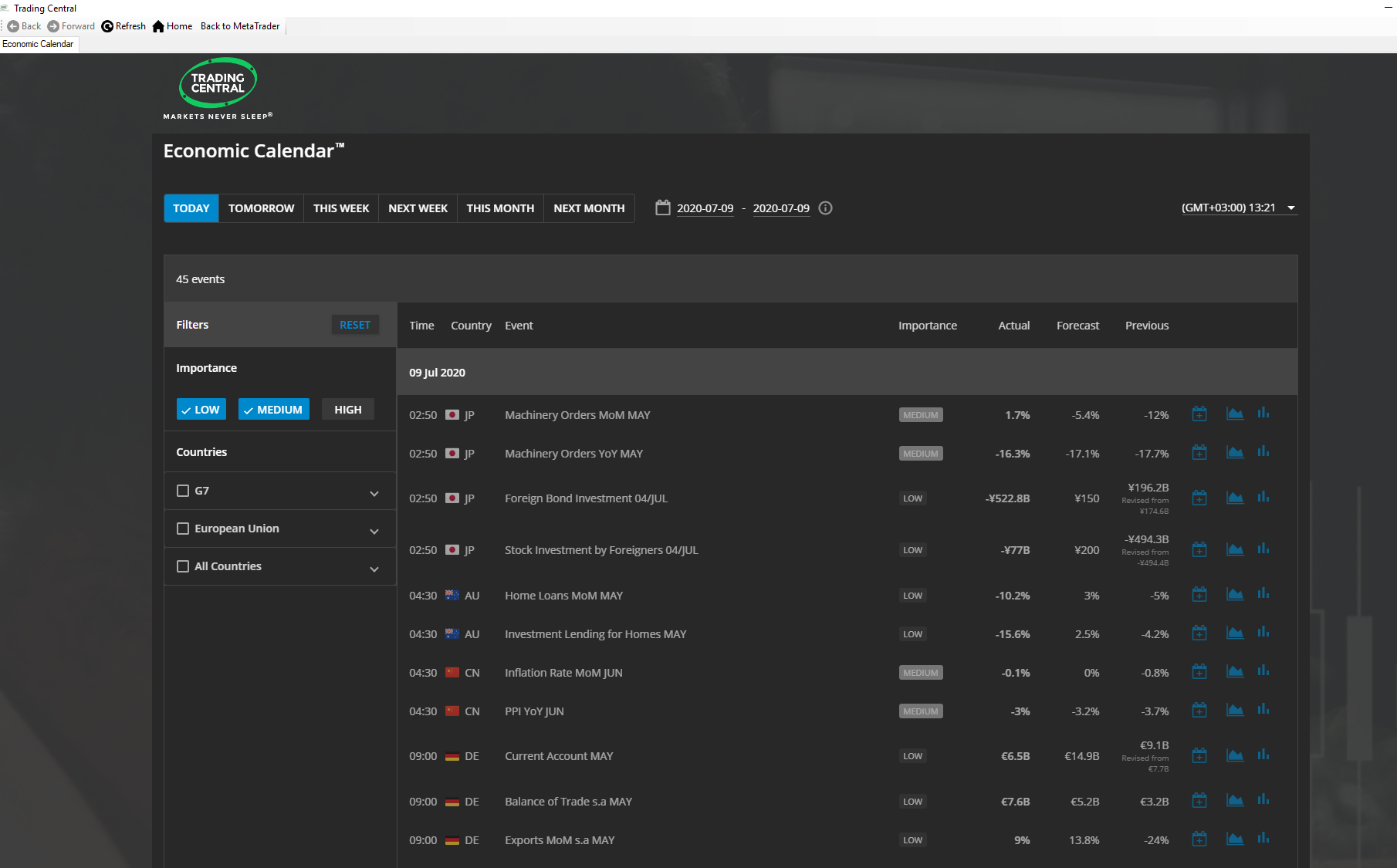Click Back to MetaTrader link
Image resolution: width=1397 pixels, height=868 pixels.
[240, 26]
